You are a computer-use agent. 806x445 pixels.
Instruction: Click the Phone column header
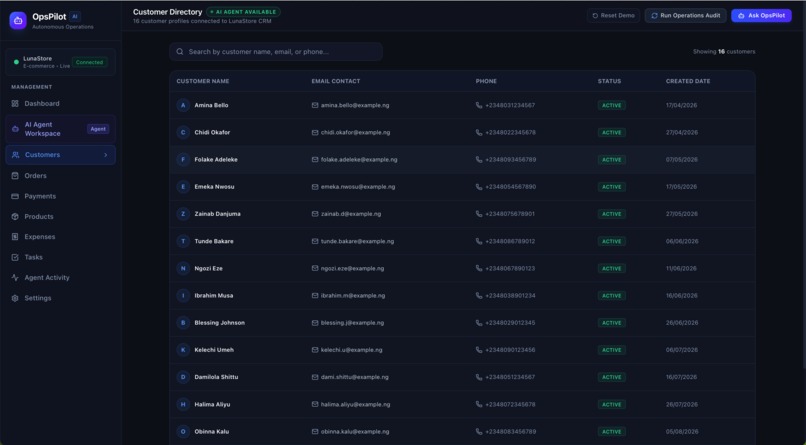coord(486,81)
